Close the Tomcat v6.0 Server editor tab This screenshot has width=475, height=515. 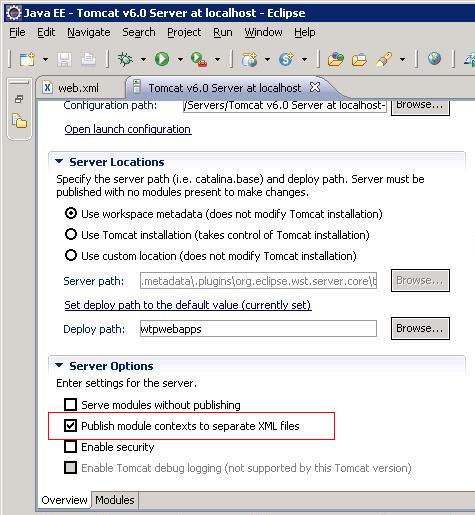tap(315, 87)
